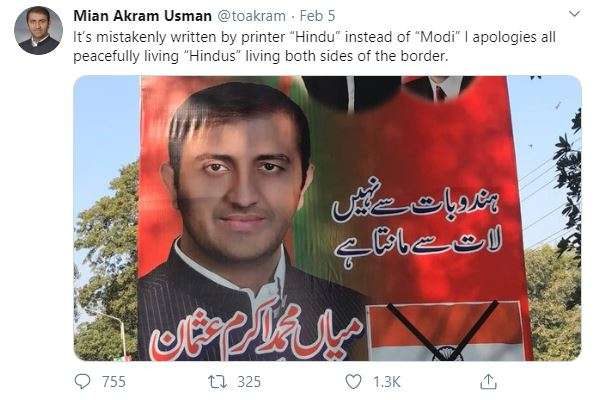
Task: Open the Feb 5 timestamp link
Action: (x=317, y=16)
